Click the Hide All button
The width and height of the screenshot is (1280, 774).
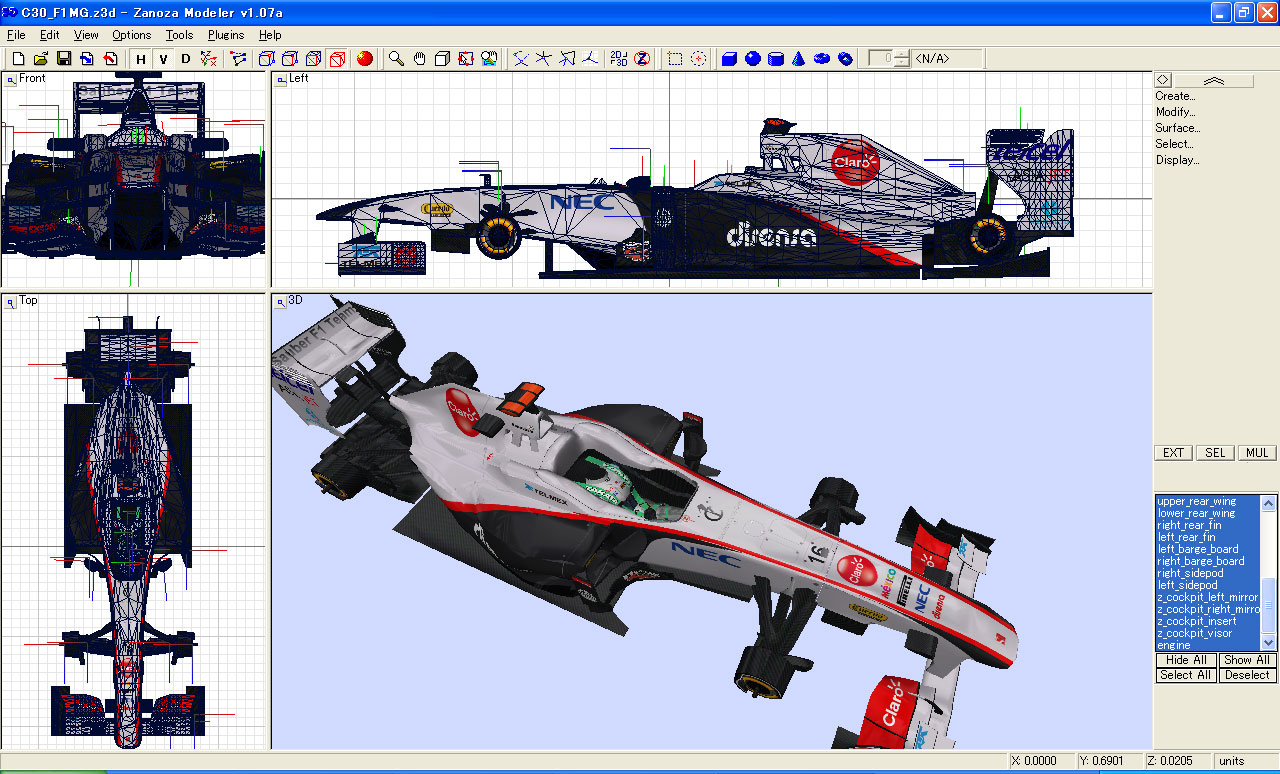coord(1186,660)
